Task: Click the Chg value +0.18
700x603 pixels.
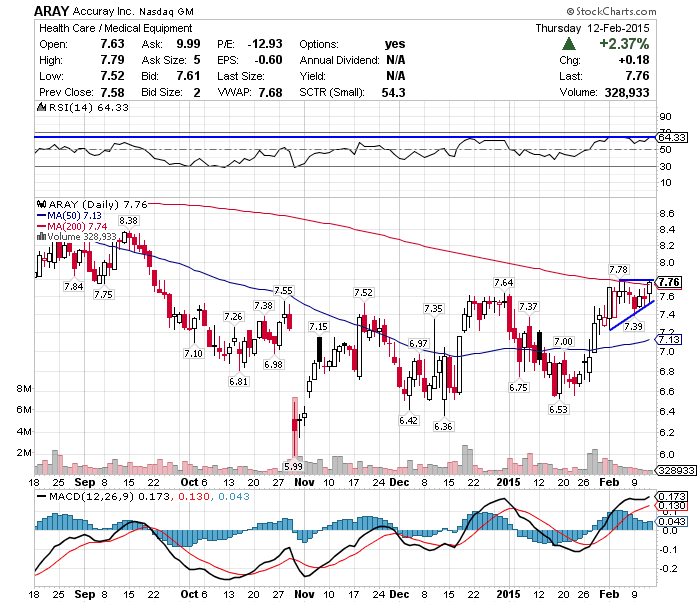Action: [634, 60]
